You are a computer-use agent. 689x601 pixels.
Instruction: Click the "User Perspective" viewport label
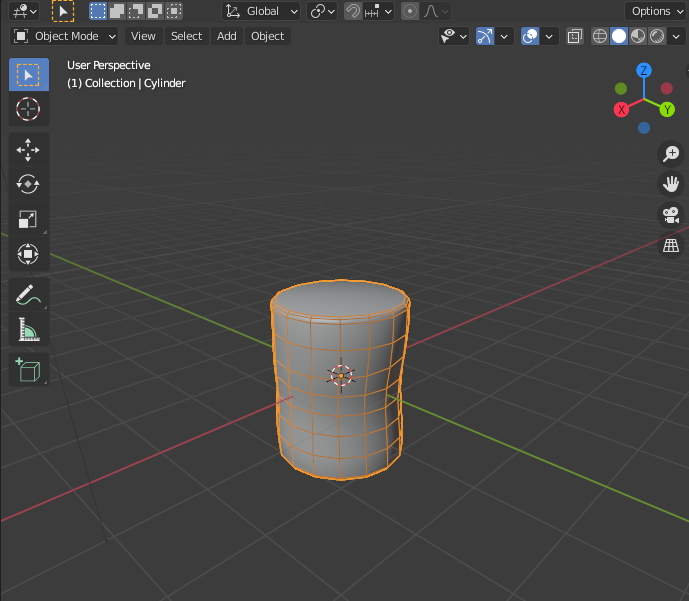(109, 65)
